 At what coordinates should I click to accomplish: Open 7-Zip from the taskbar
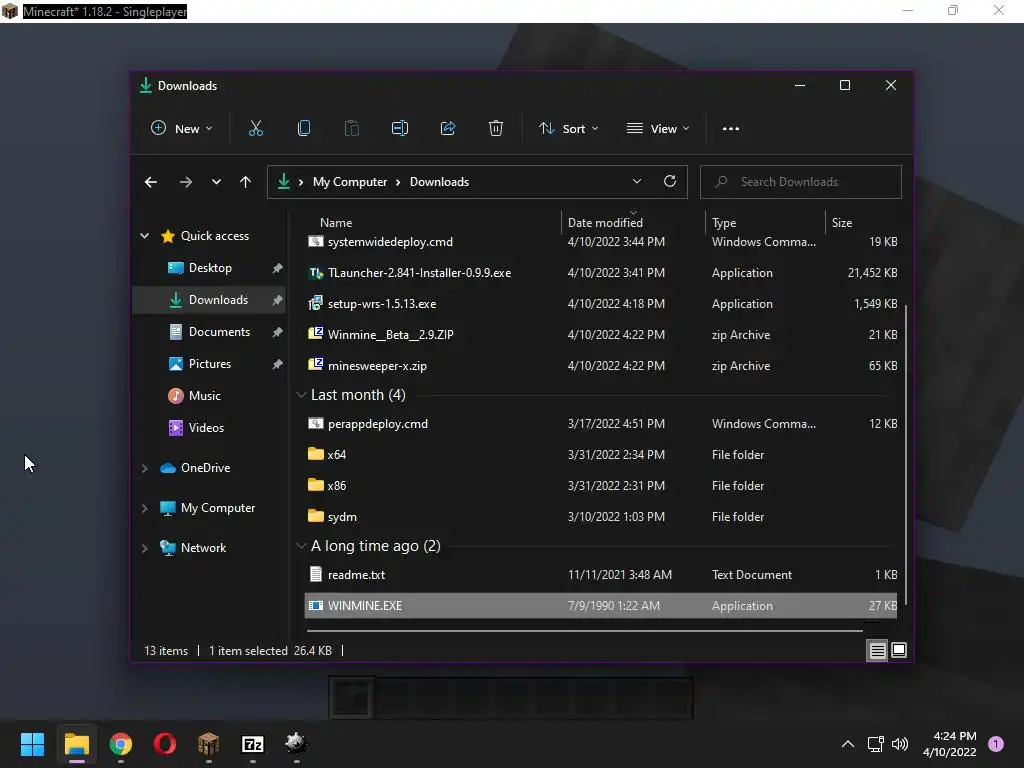coord(253,744)
